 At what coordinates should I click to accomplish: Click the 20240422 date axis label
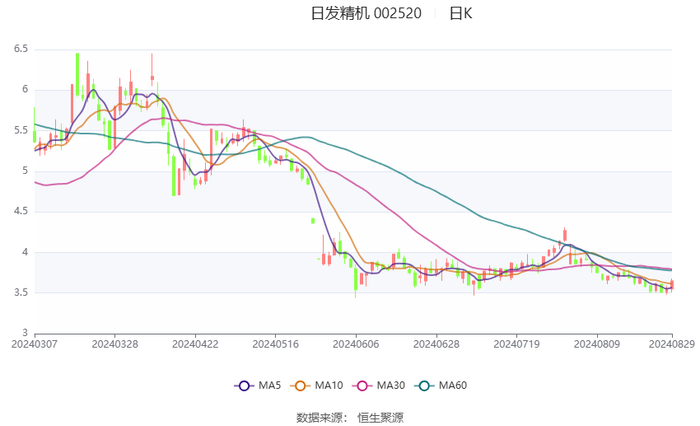point(195,344)
